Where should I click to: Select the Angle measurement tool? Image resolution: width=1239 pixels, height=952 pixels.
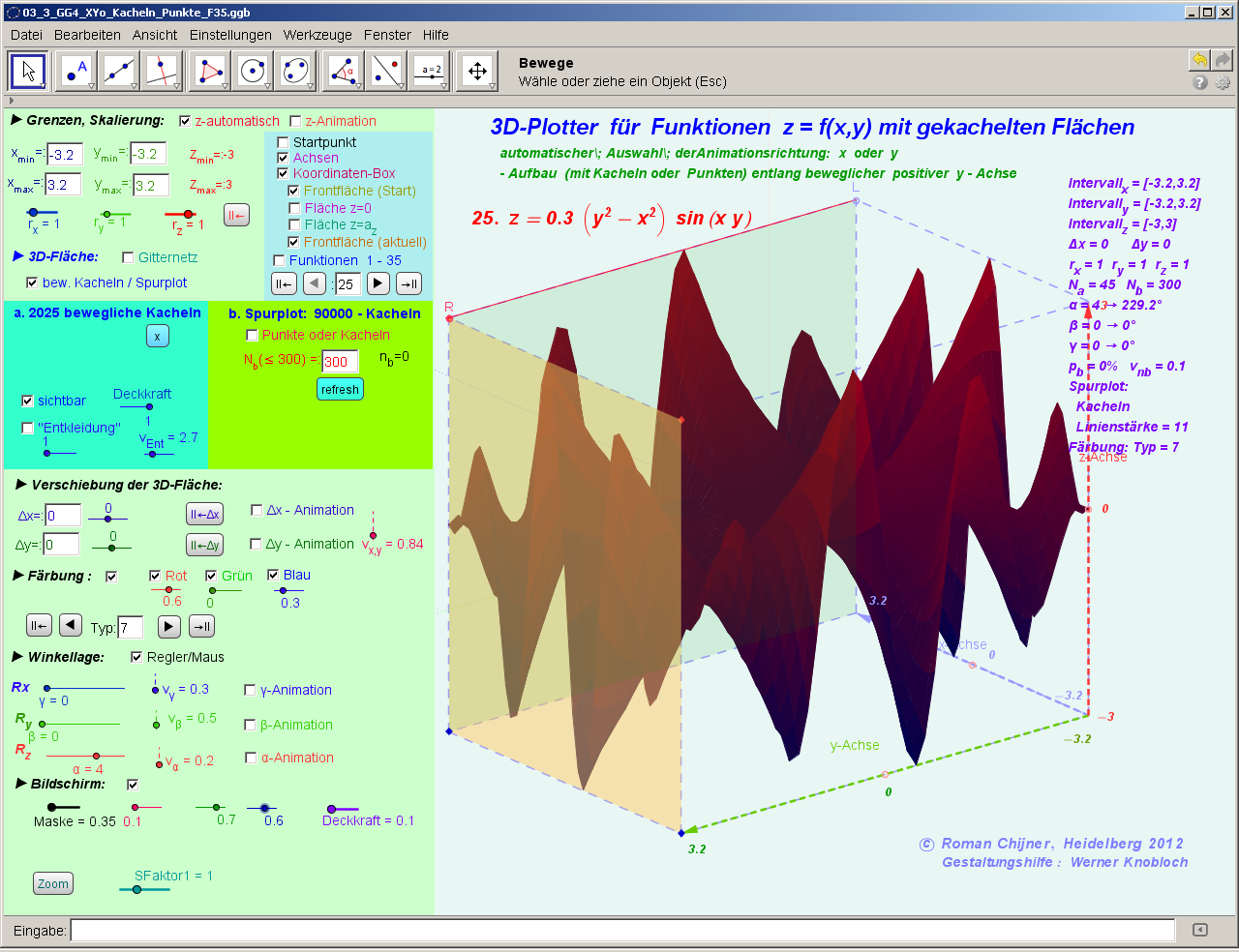click(343, 71)
